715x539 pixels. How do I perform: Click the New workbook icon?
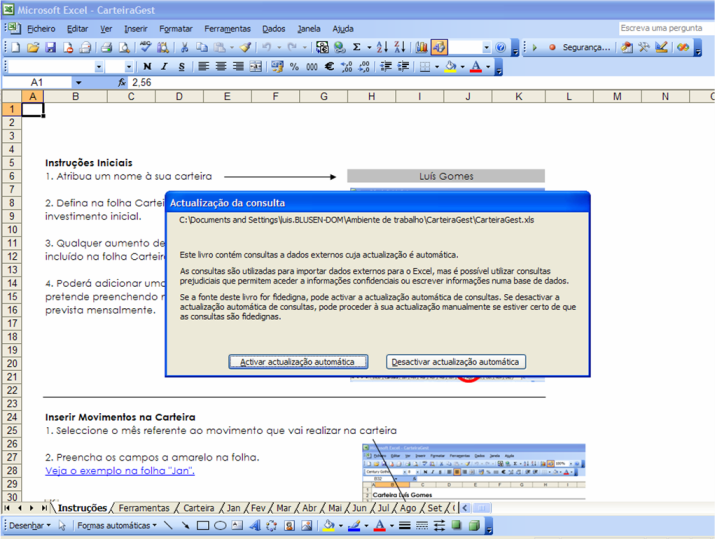[16, 47]
